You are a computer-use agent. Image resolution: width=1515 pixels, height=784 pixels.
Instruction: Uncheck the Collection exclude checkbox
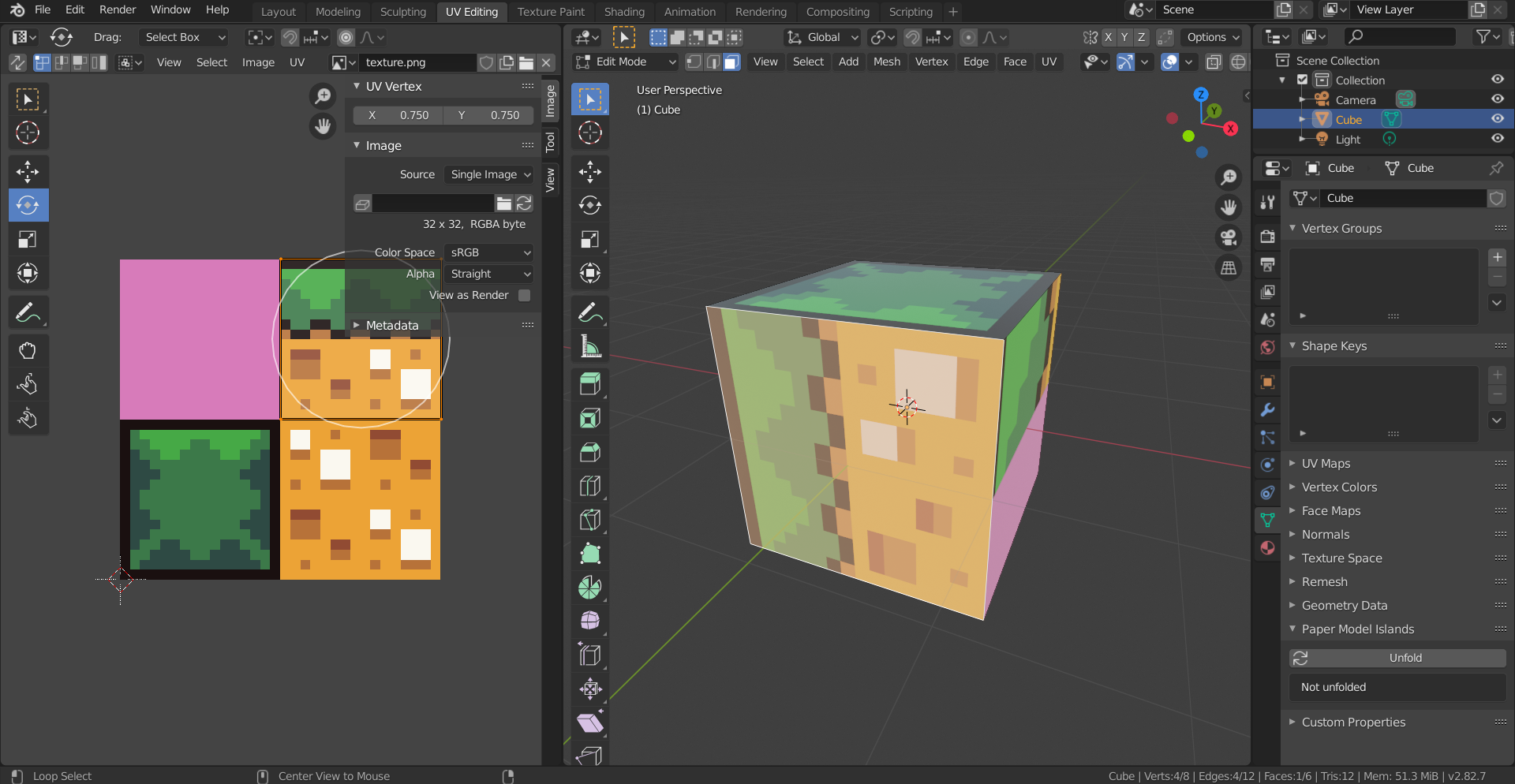[1303, 80]
